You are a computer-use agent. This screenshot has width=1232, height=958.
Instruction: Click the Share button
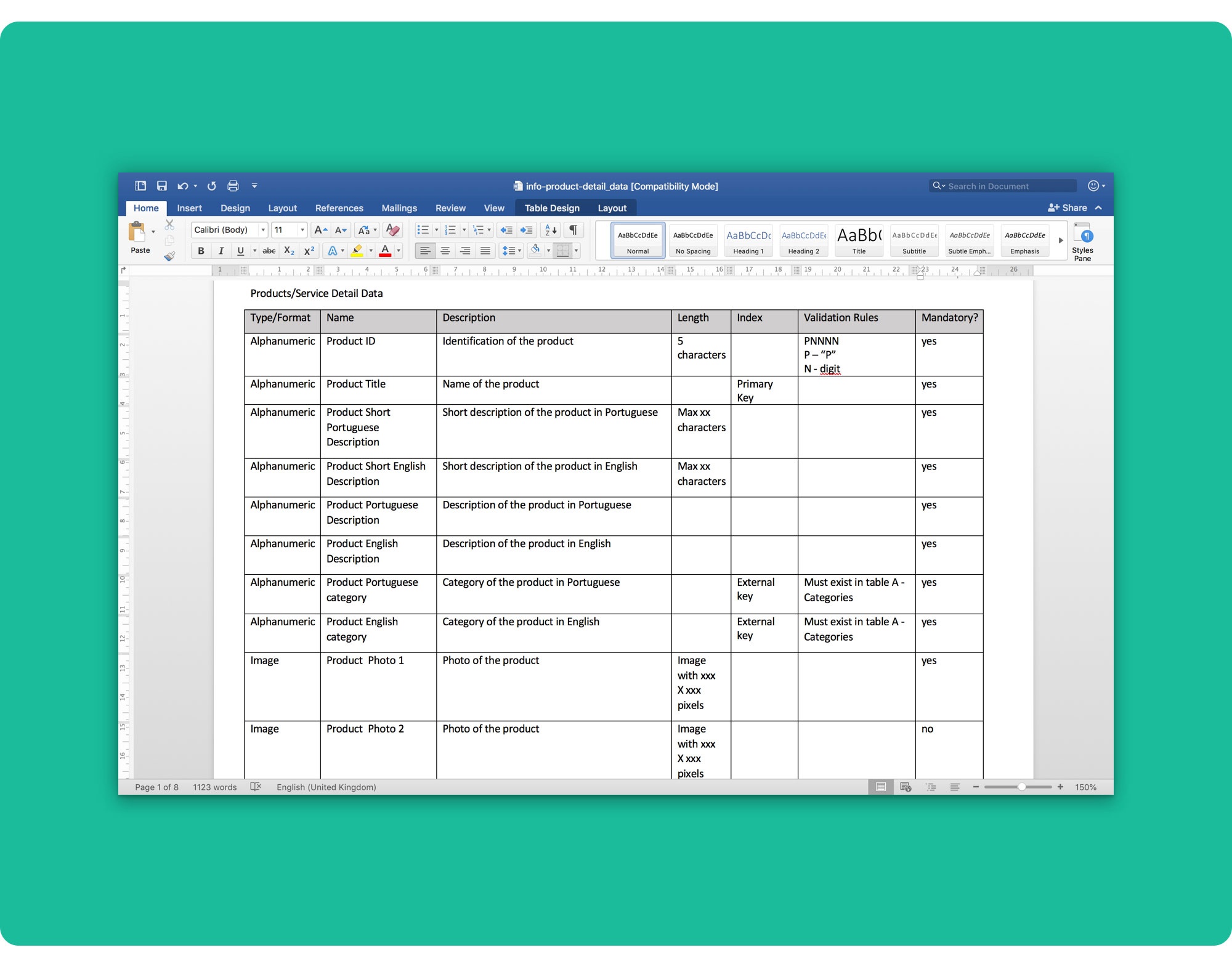point(1068,208)
